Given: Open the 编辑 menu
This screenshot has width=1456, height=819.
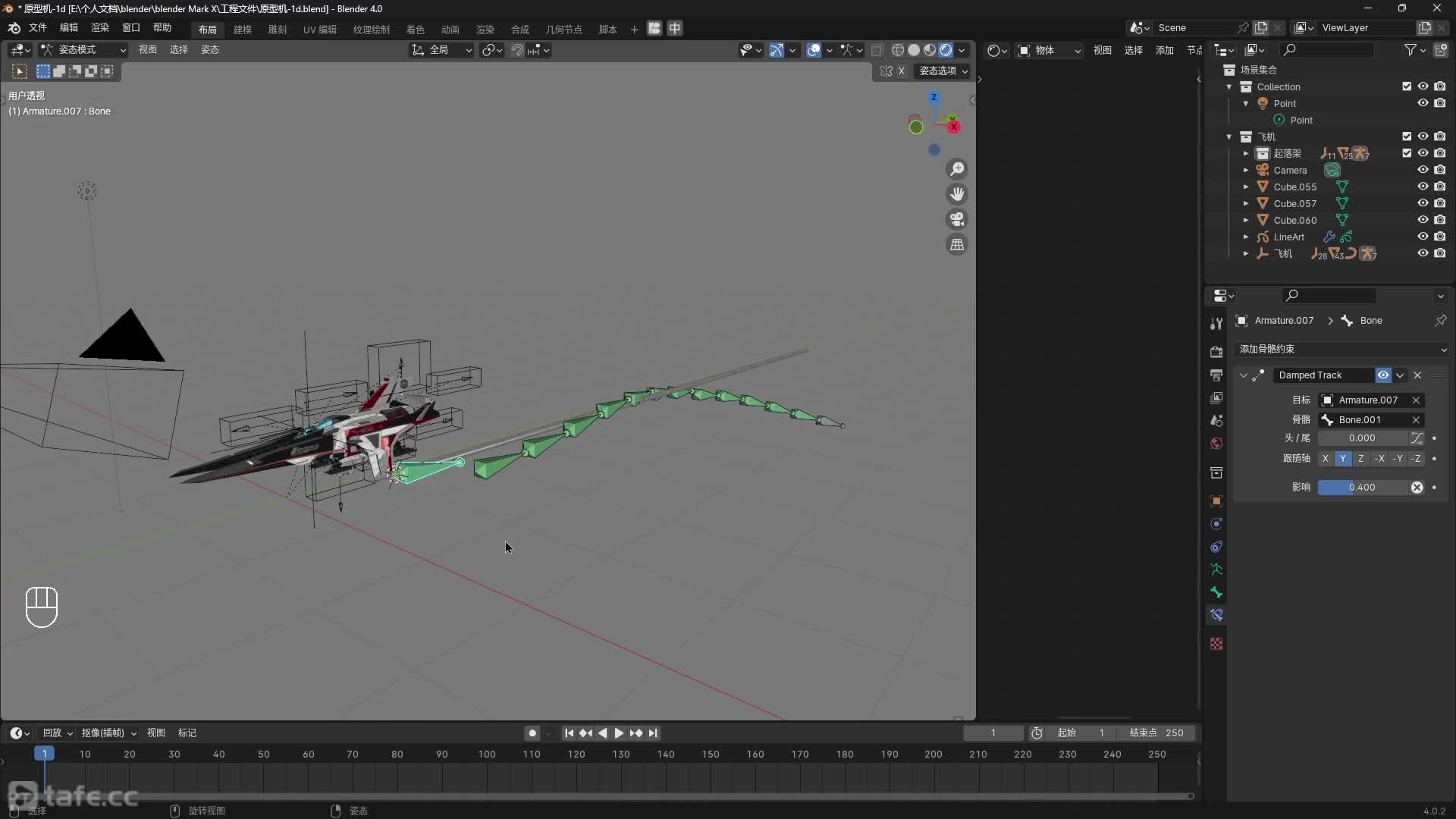Looking at the screenshot, I should point(69,27).
